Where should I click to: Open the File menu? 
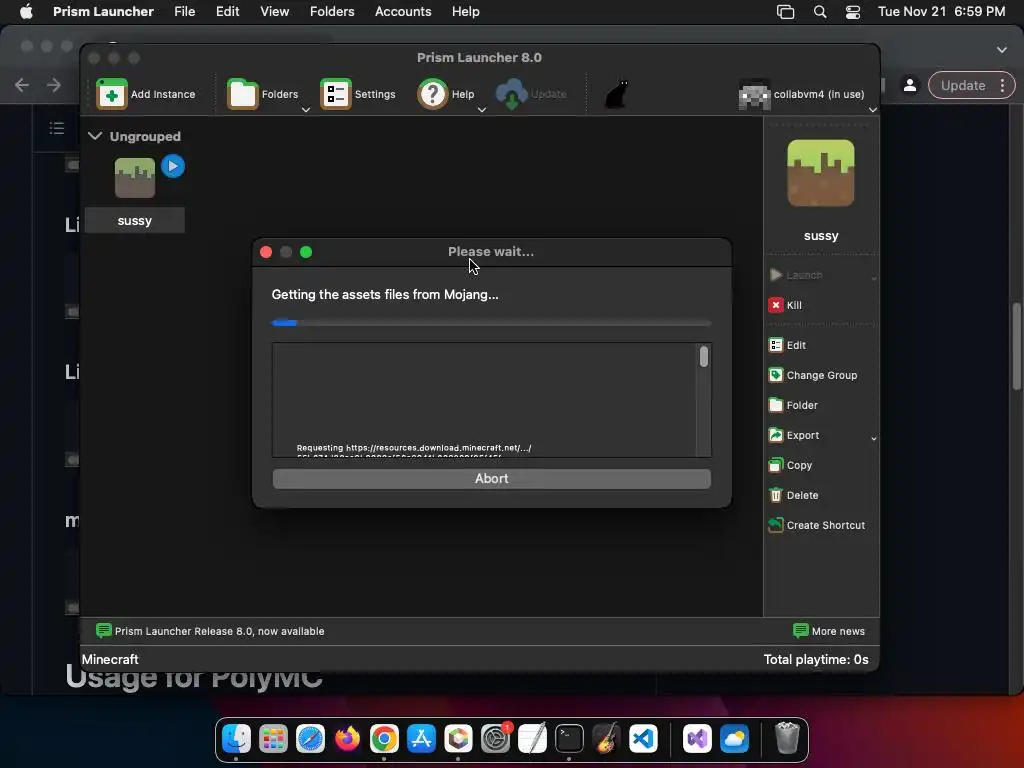185,11
